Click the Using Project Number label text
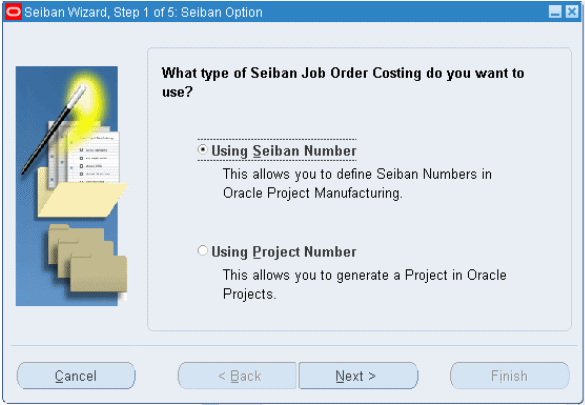585x405 pixels. [x=284, y=252]
